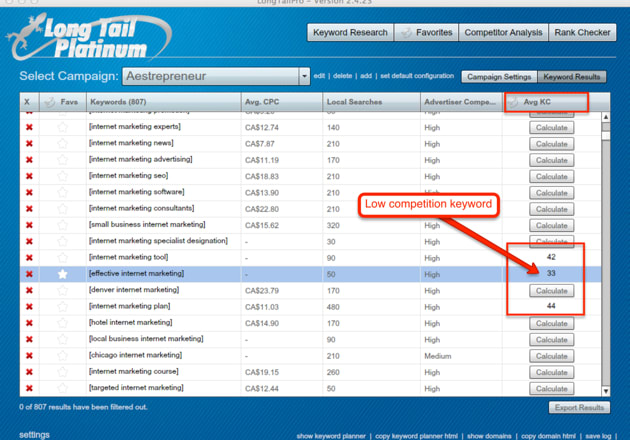This screenshot has height=440, width=630.
Task: Remove internet marketing tool keyword row
Action: (x=29, y=258)
